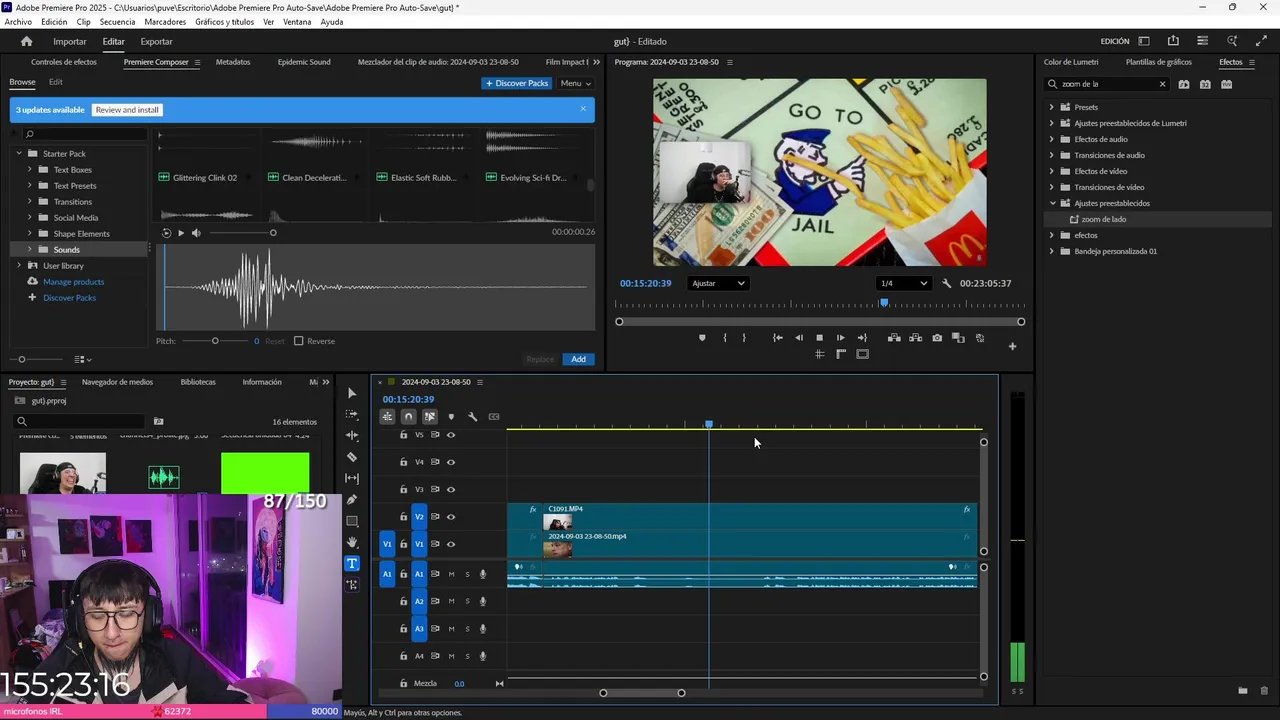
Task: Expand the Transitions folder in Premiere Composer
Action: coord(30,202)
